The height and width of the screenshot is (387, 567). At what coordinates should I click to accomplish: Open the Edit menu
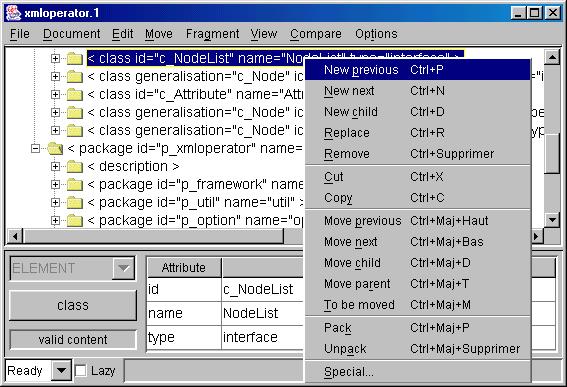click(122, 34)
